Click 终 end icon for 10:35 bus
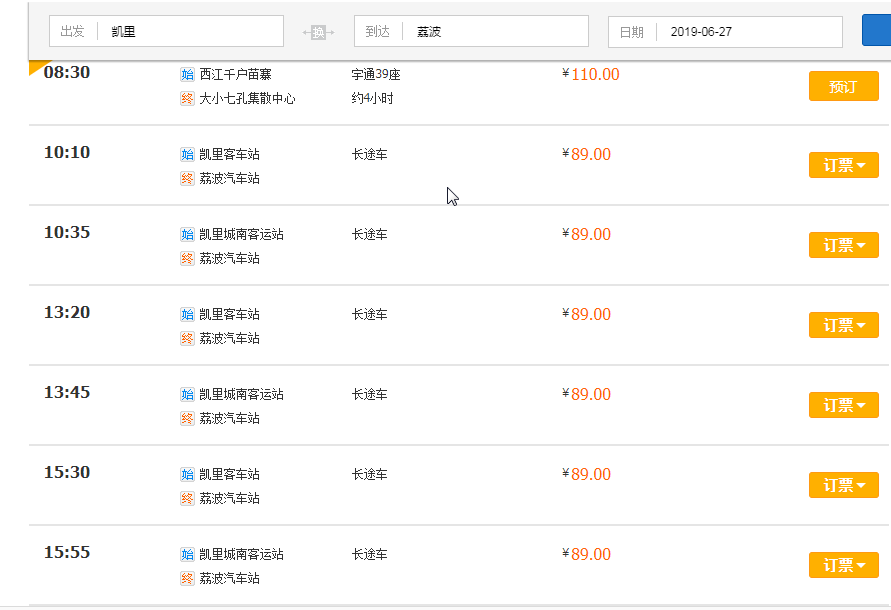The height and width of the screenshot is (610, 891). pyautogui.click(x=187, y=259)
